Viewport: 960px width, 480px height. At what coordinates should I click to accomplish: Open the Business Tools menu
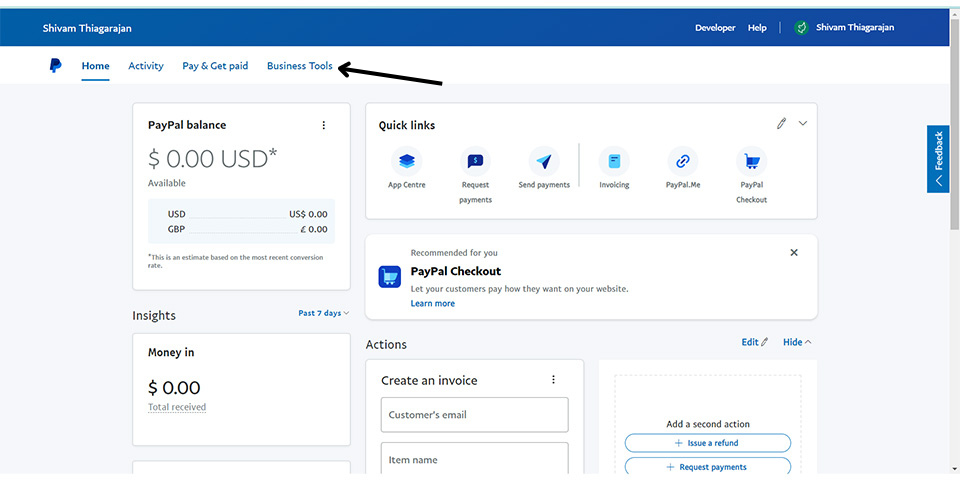tap(299, 66)
